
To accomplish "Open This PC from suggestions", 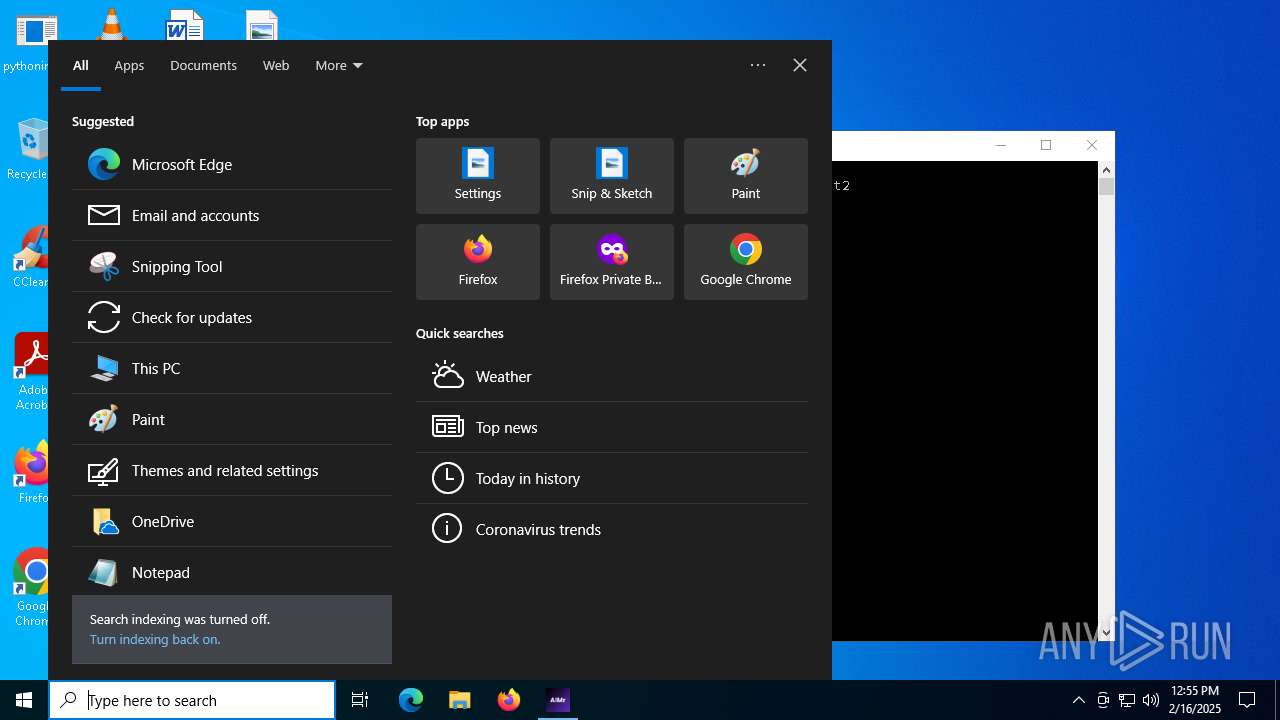I will pos(232,368).
